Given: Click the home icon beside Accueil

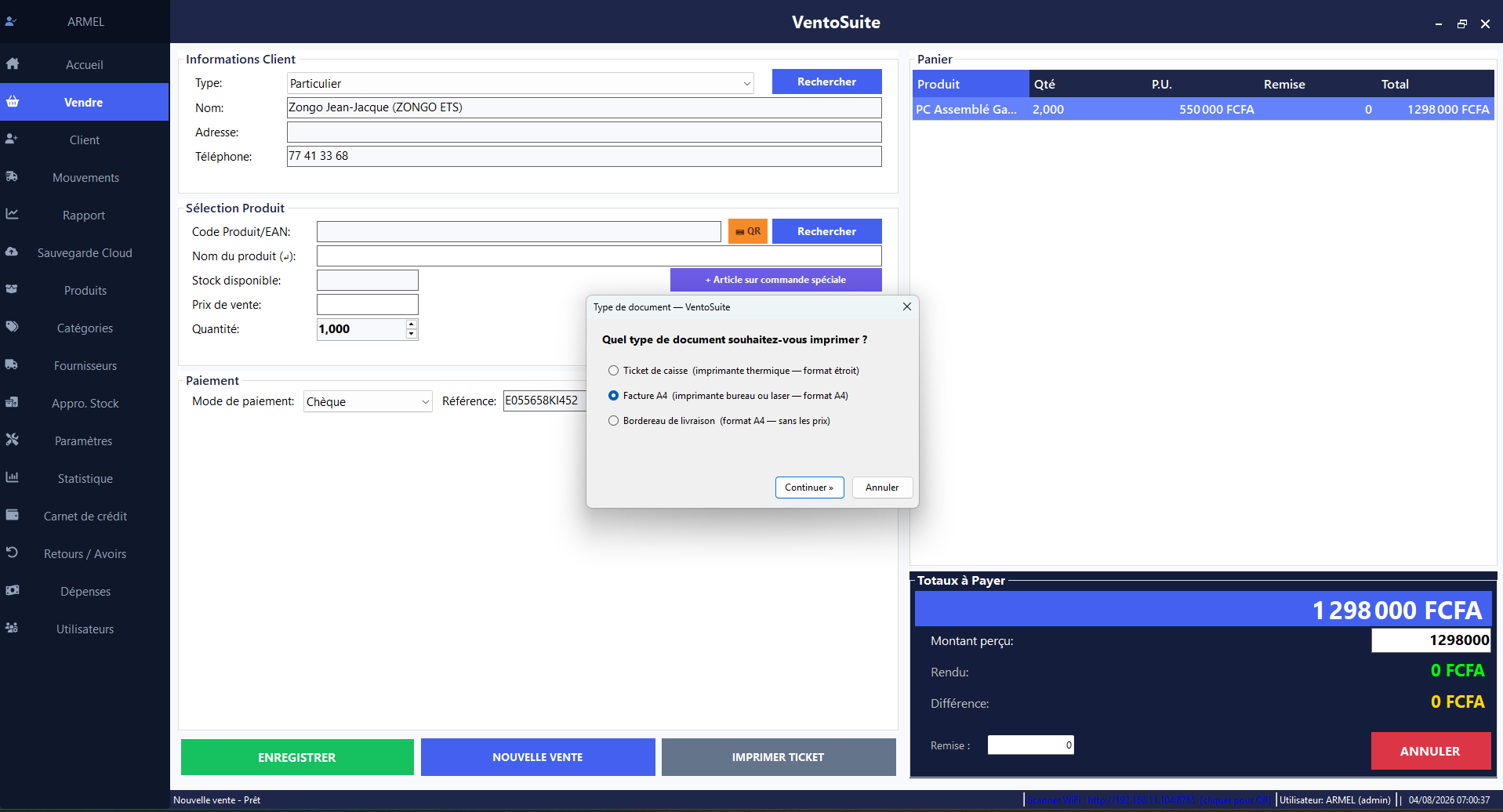Looking at the screenshot, I should coord(13,64).
